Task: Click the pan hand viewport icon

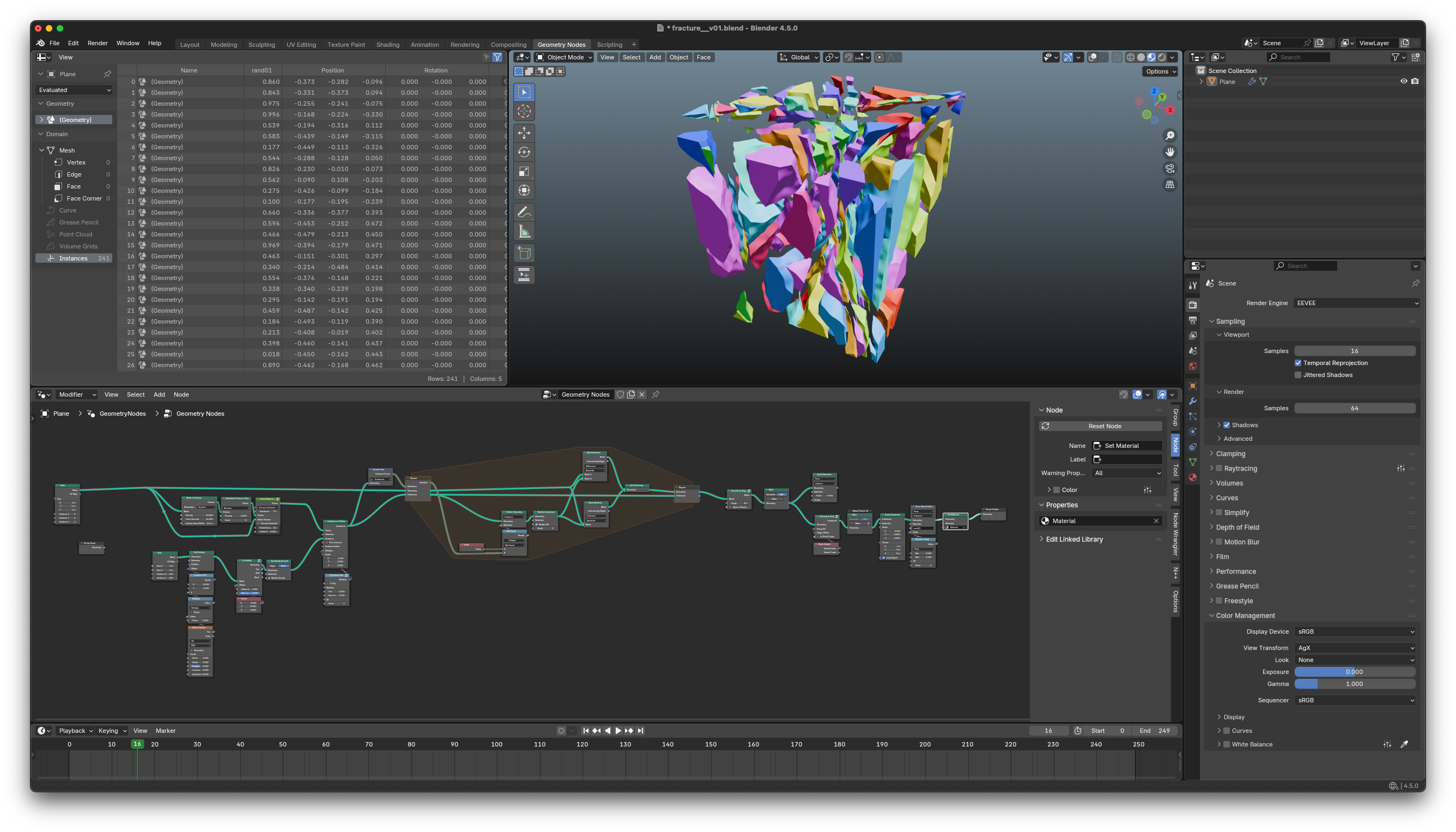Action: click(1170, 152)
